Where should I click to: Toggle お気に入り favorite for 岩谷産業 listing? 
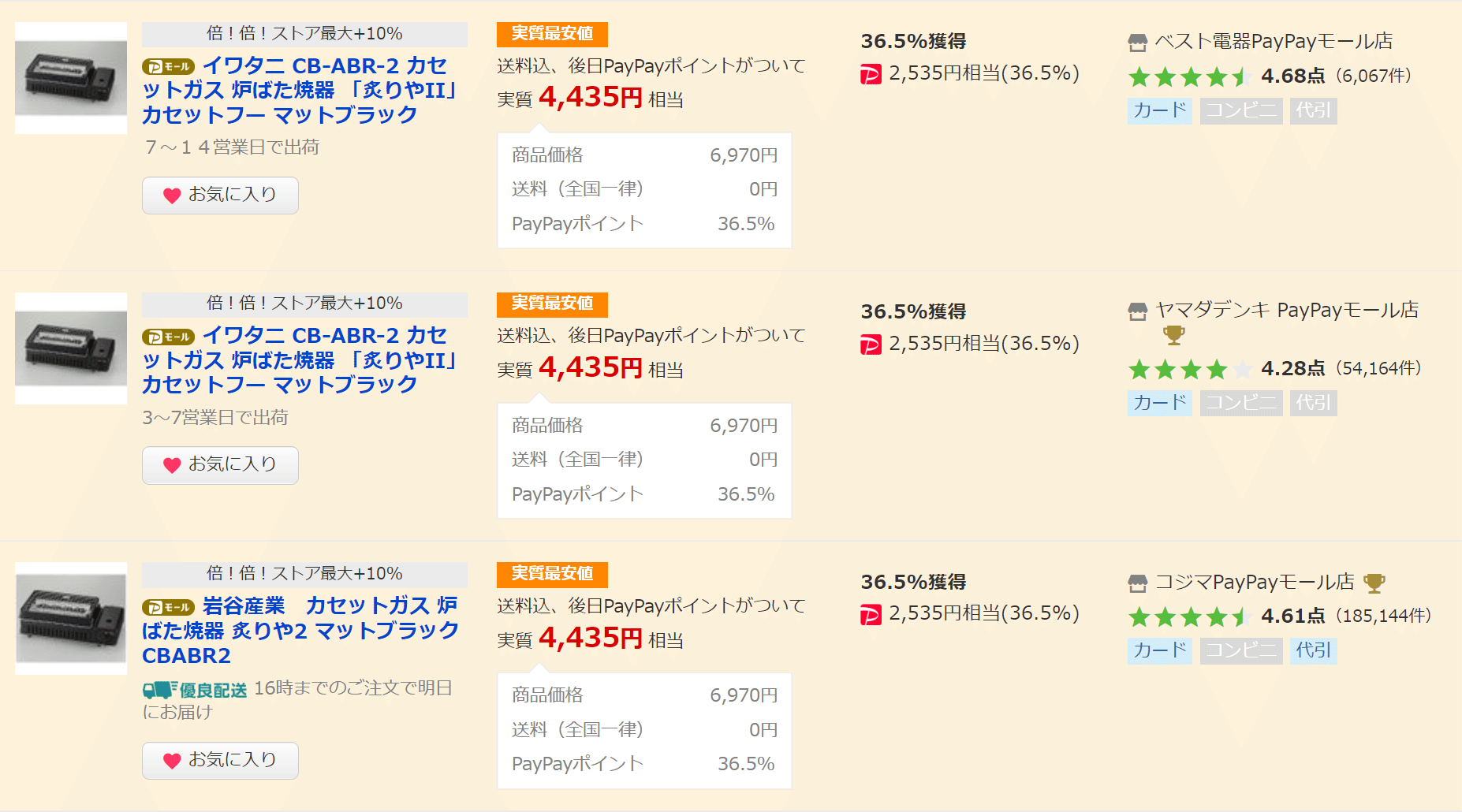click(x=220, y=760)
